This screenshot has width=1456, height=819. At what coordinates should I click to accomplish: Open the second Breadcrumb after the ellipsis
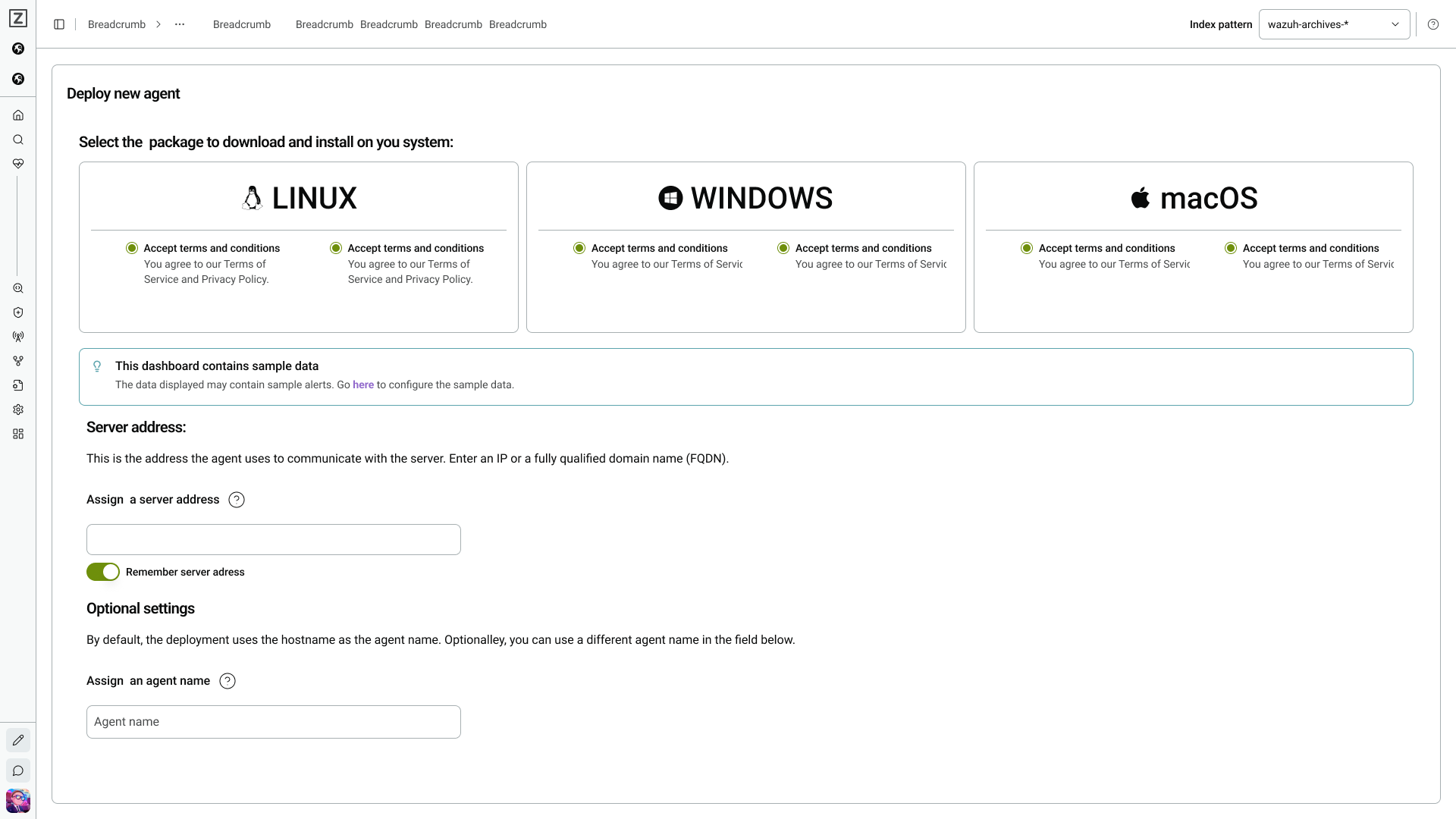[242, 24]
